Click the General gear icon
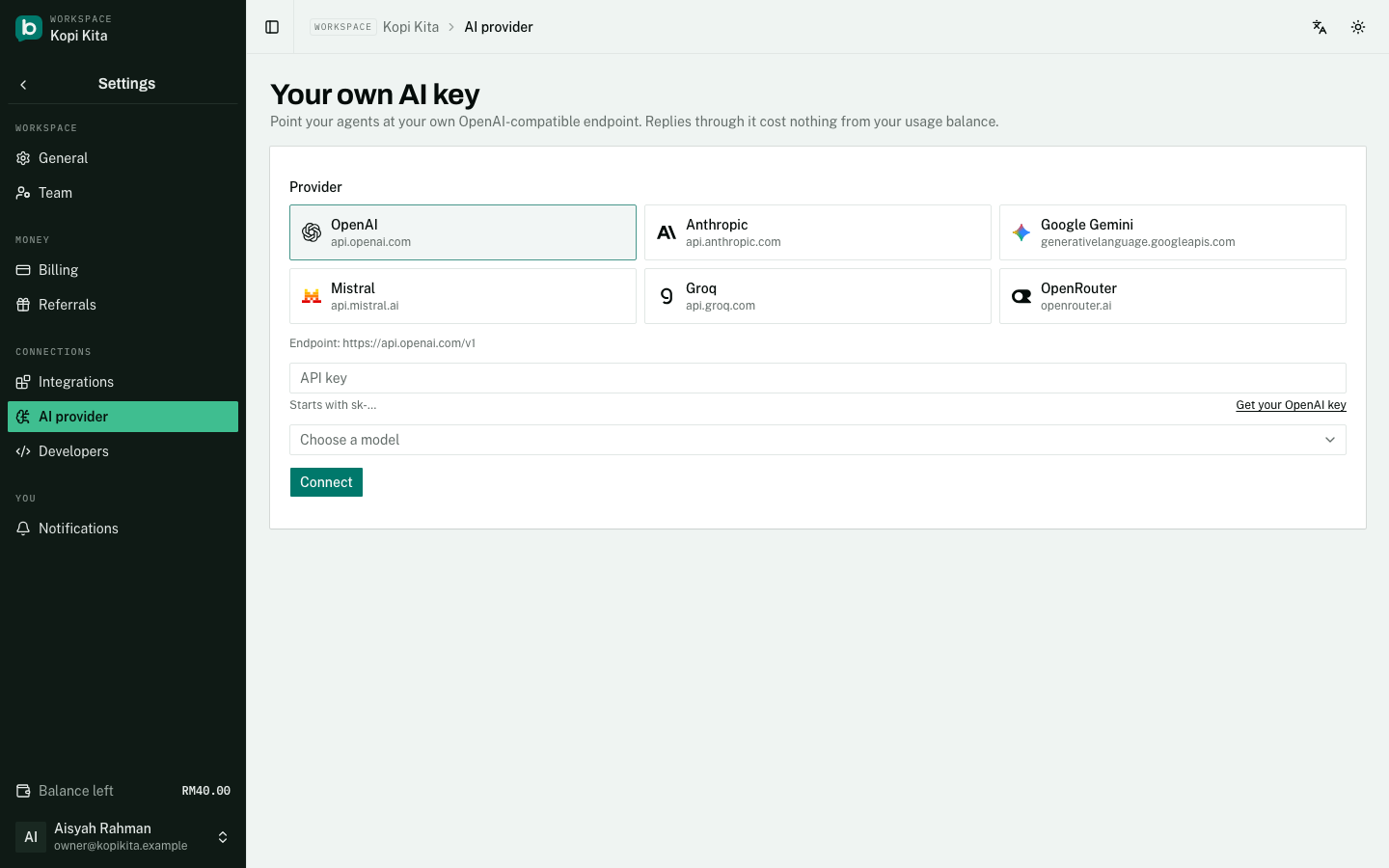Viewport: 1389px width, 868px height. coord(23,158)
